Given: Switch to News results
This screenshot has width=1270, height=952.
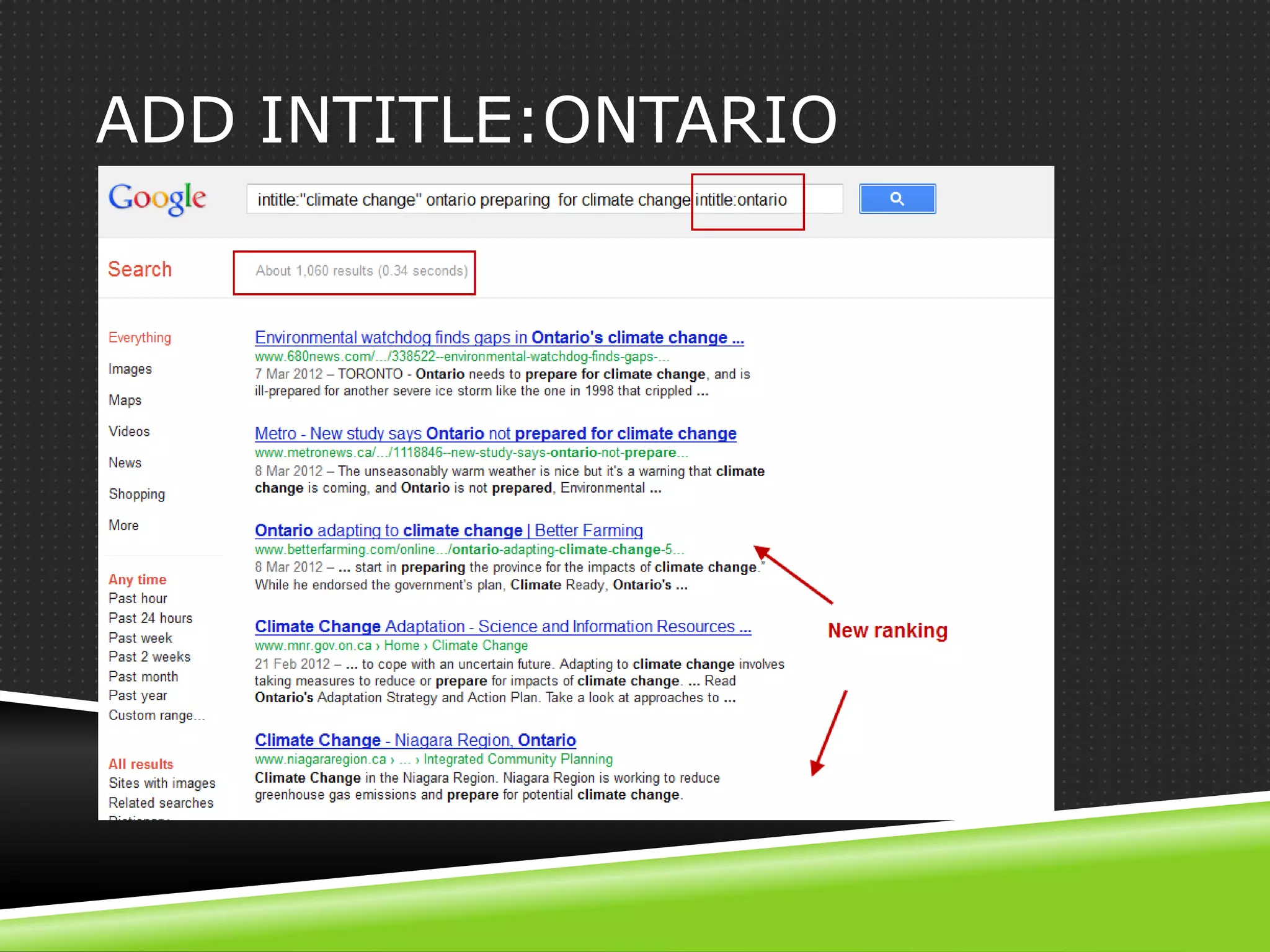Looking at the screenshot, I should (125, 462).
